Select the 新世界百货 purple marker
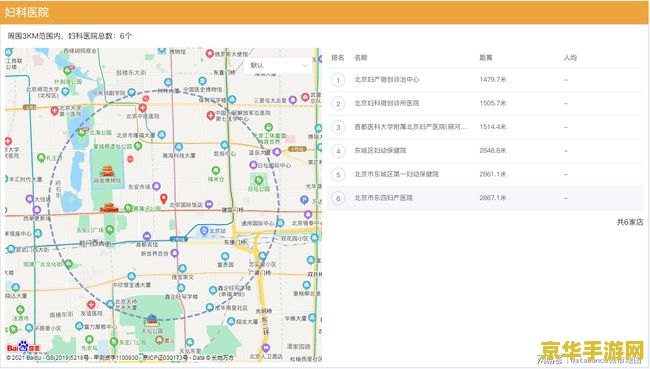Image resolution: width=650 pixels, height=369 pixels. (175, 253)
